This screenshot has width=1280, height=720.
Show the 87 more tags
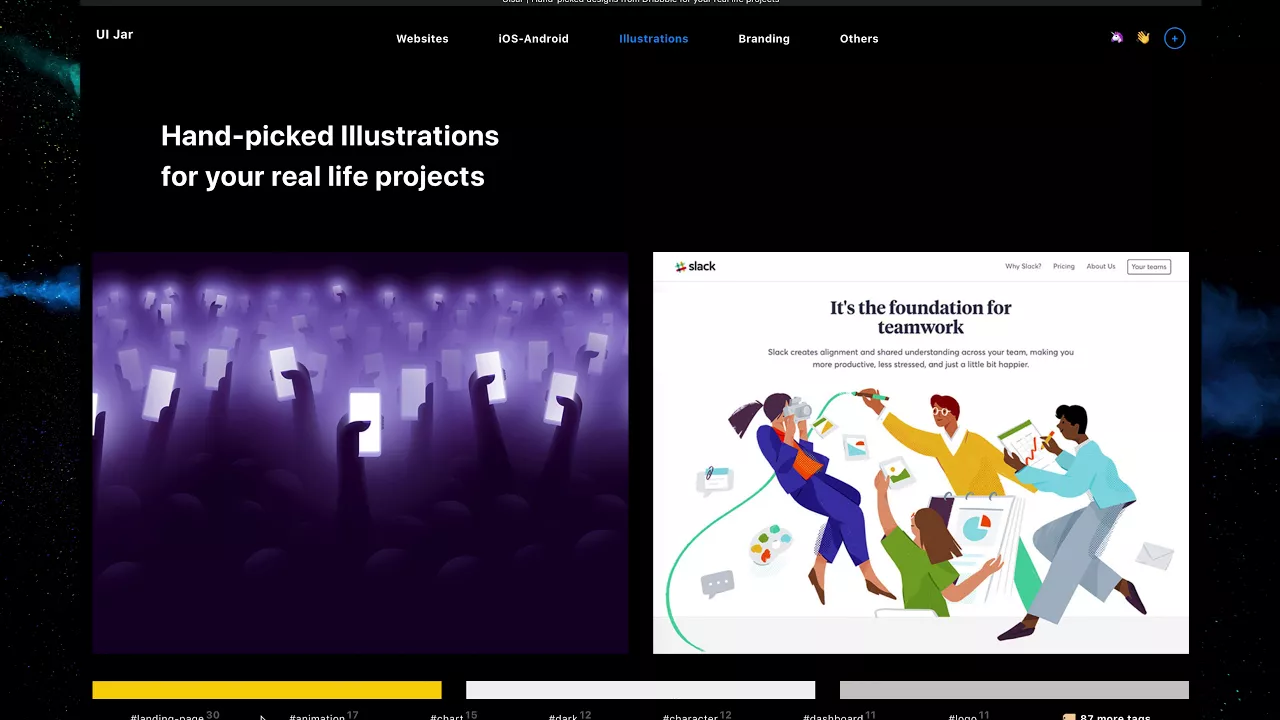coord(1106,716)
